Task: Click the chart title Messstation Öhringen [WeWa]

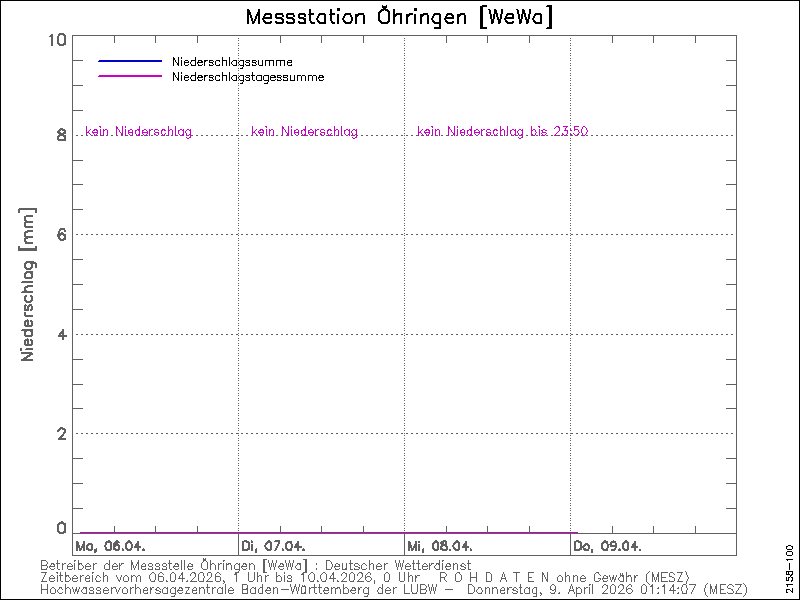Action: 399,17
